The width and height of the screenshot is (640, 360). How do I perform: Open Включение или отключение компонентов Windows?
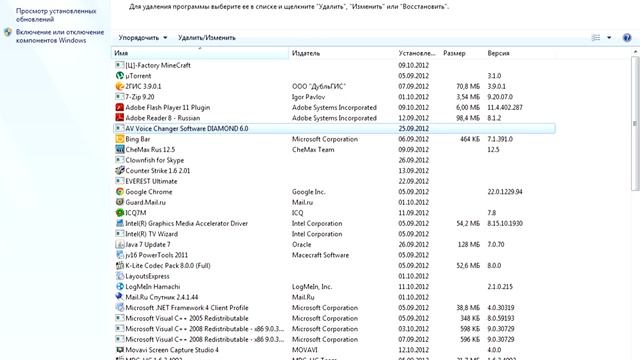(x=60, y=36)
